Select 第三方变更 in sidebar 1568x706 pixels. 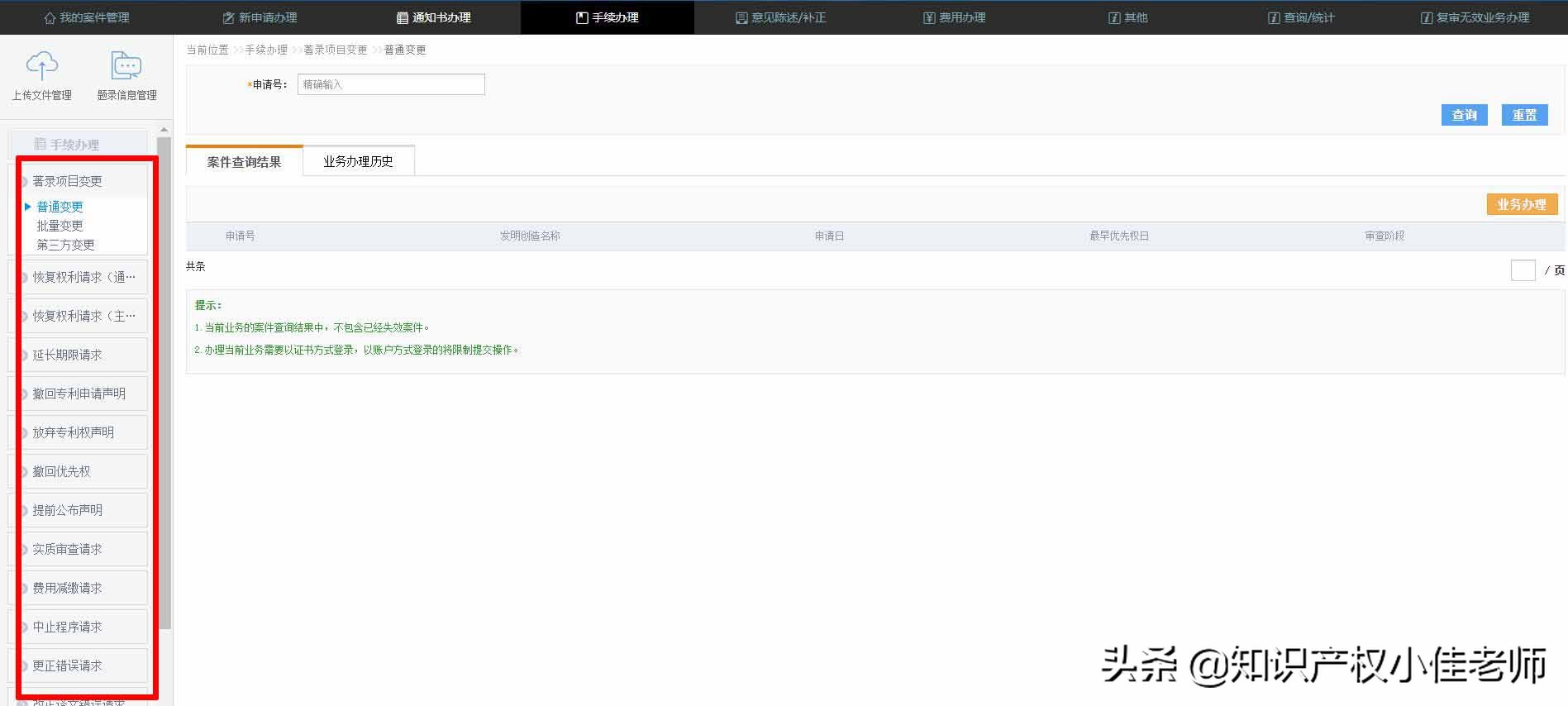click(65, 245)
